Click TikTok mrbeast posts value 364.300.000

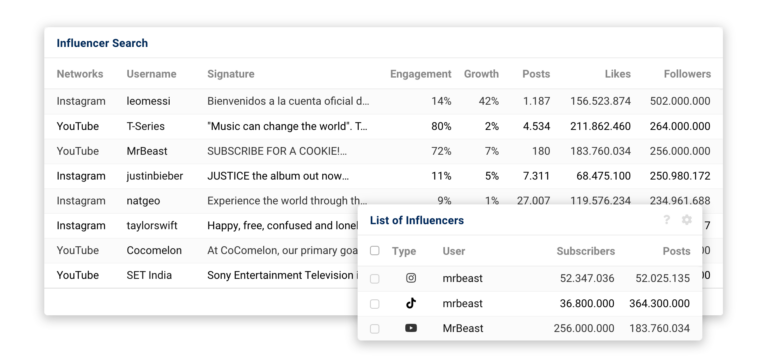pos(659,303)
